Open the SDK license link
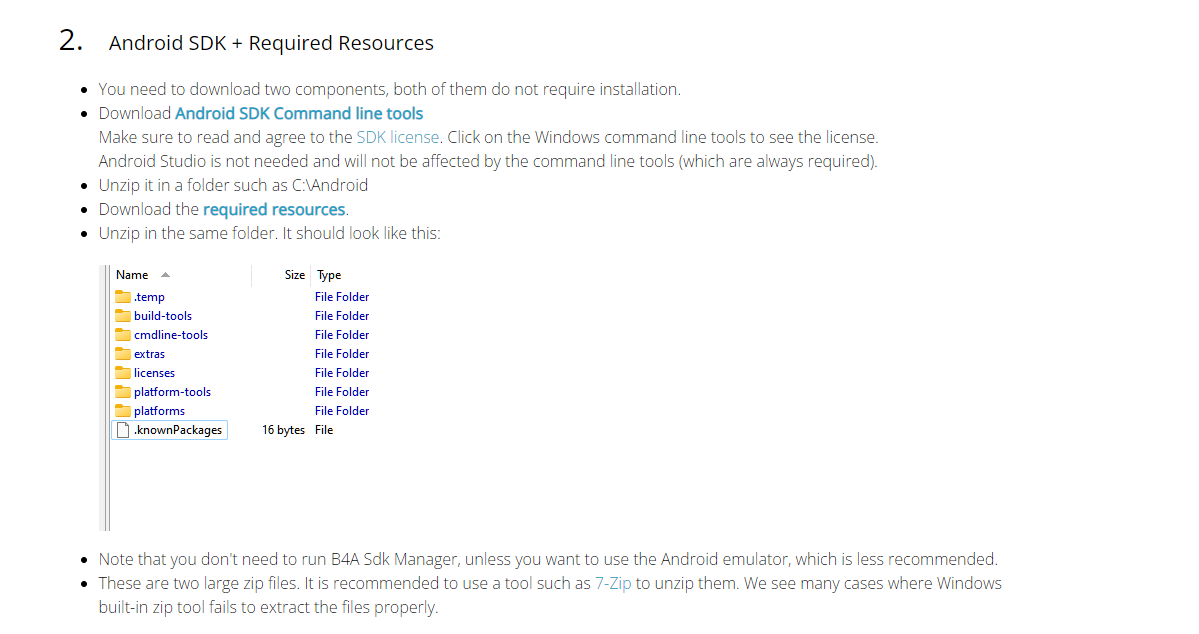Viewport: 1199px width, 634px height. 397,138
